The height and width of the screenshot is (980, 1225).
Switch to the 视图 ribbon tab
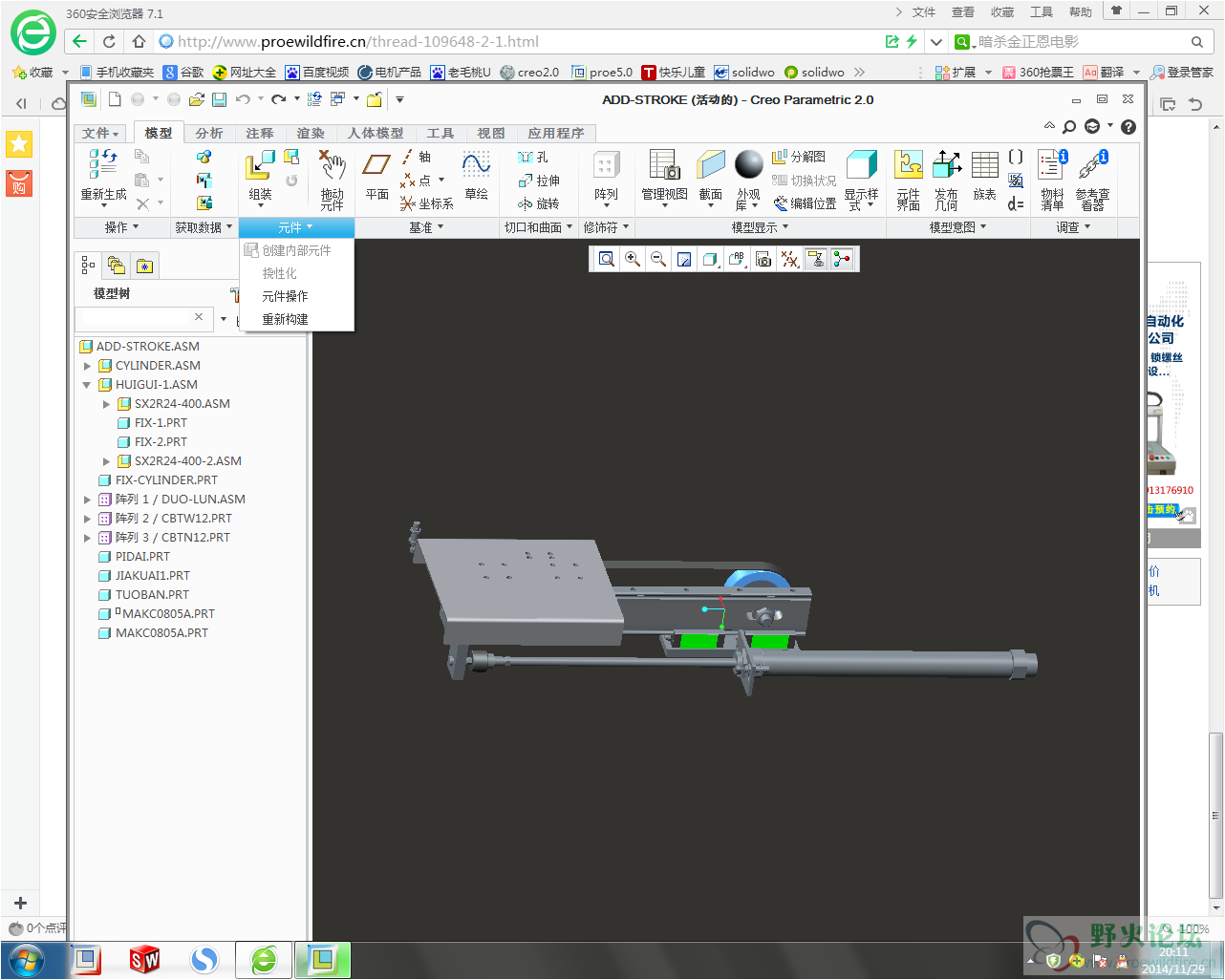[491, 133]
